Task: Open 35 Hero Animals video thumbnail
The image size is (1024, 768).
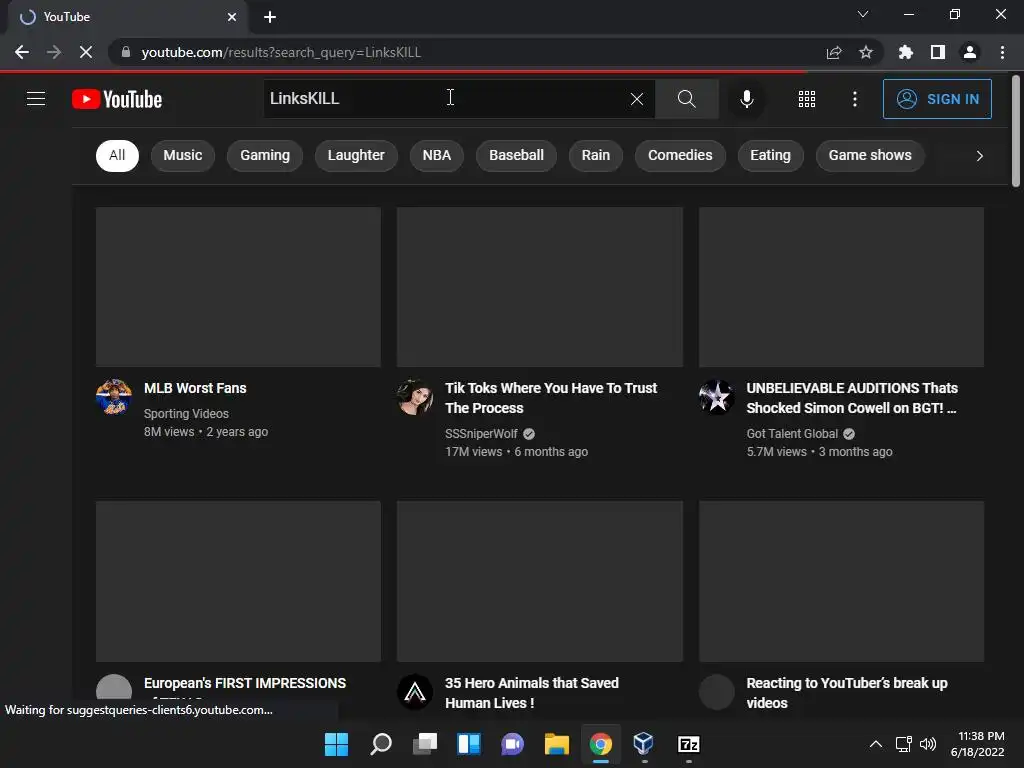Action: click(x=540, y=581)
